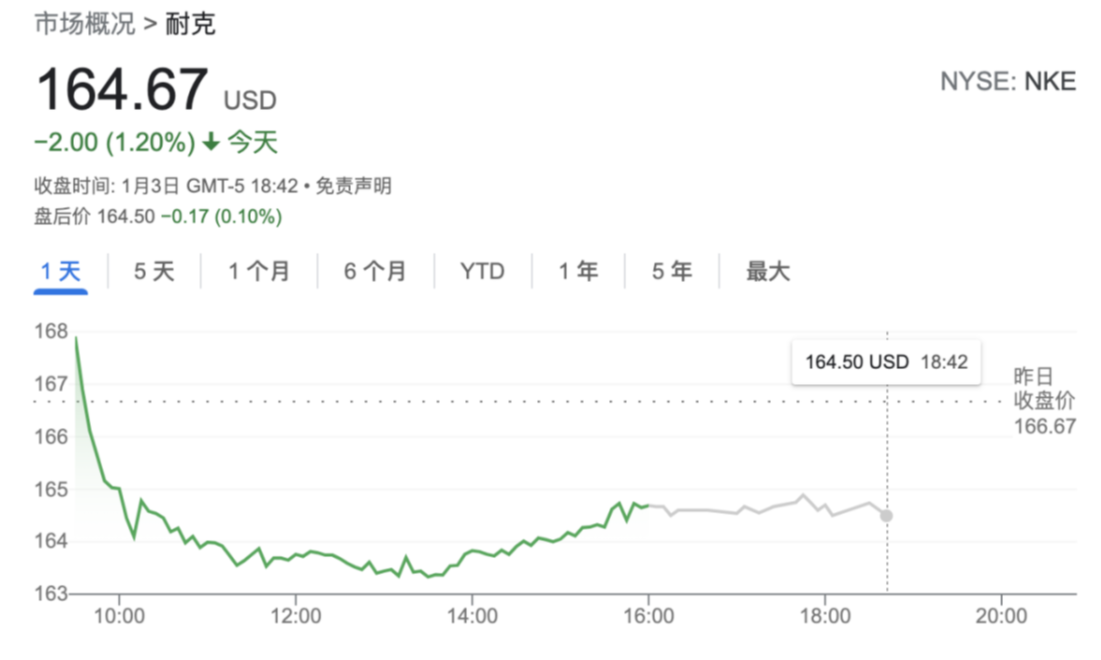The height and width of the screenshot is (660, 1101).
Task: Click the green down arrow icon
Action: coord(211,143)
